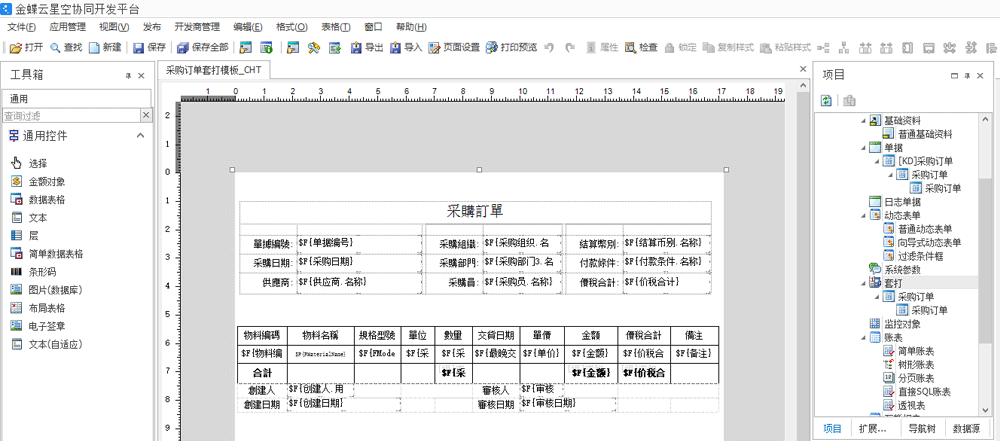Image resolution: width=1000 pixels, height=441 pixels.
Task: Click the 查询过滤 filter input field
Action: click(71, 116)
